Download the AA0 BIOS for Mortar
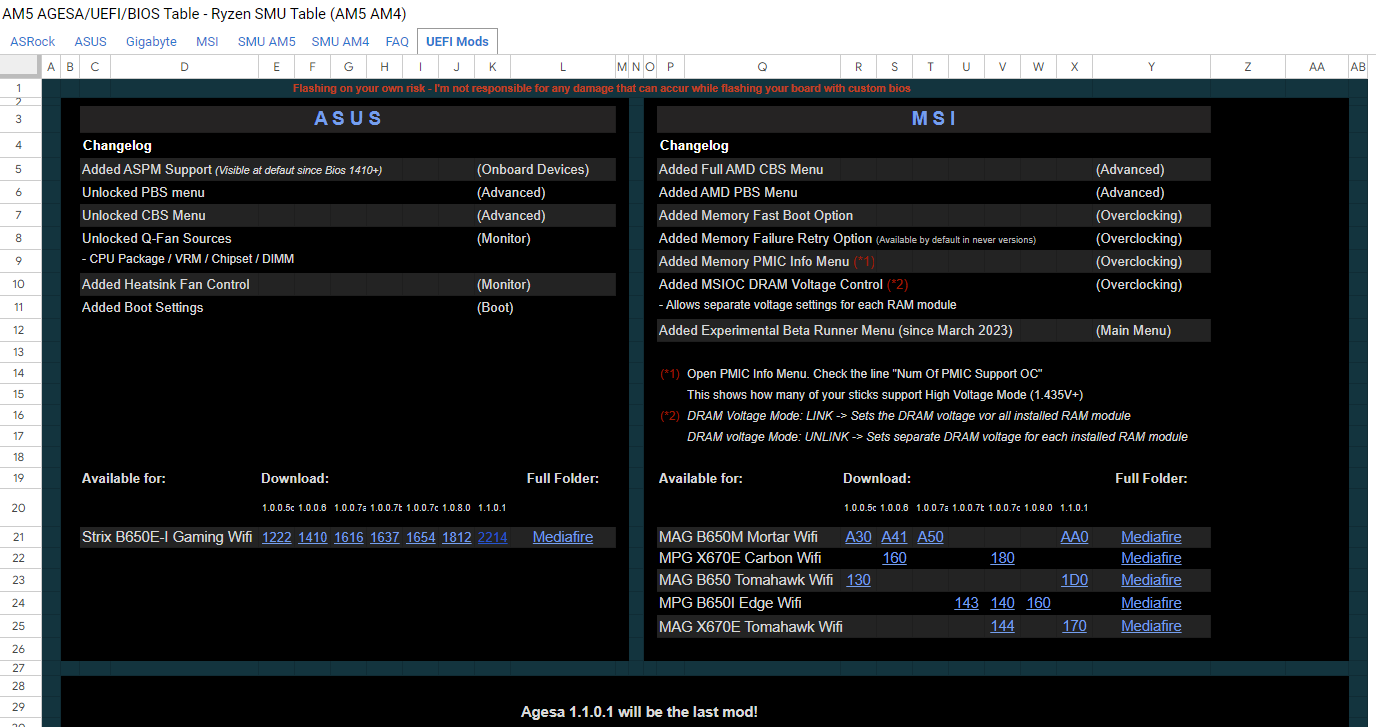1376x727 pixels. pyautogui.click(x=1074, y=537)
